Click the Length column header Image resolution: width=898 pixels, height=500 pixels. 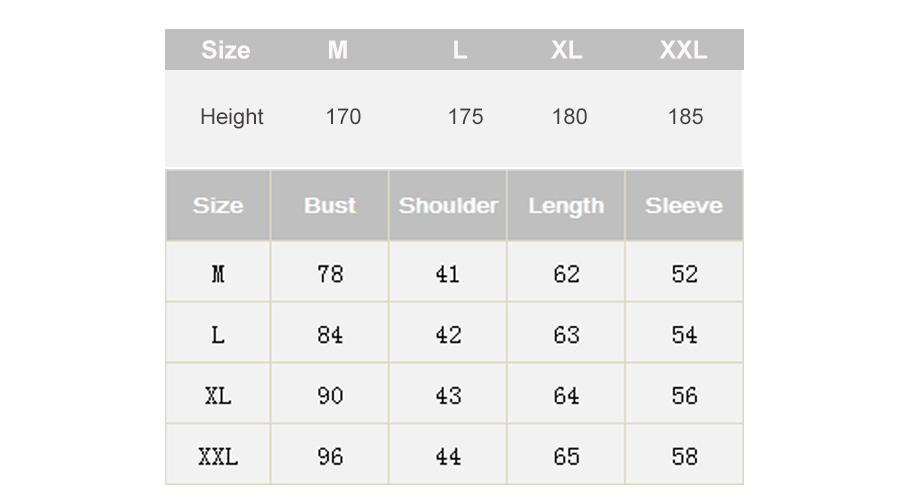point(566,206)
